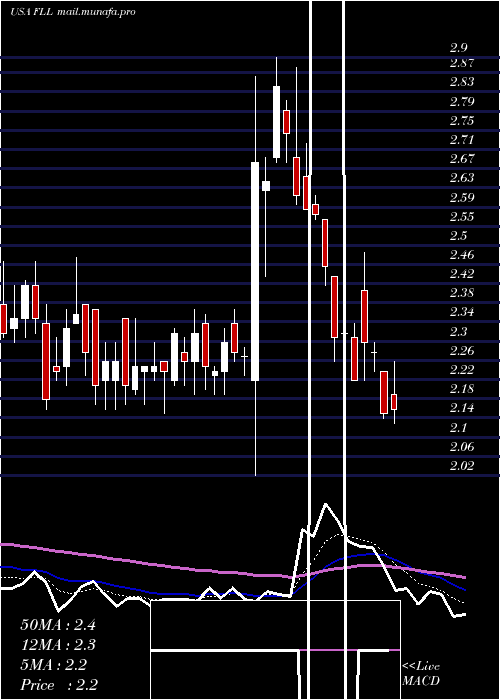
Task: Click the 2.55 price axis label
Action: coord(462,217)
